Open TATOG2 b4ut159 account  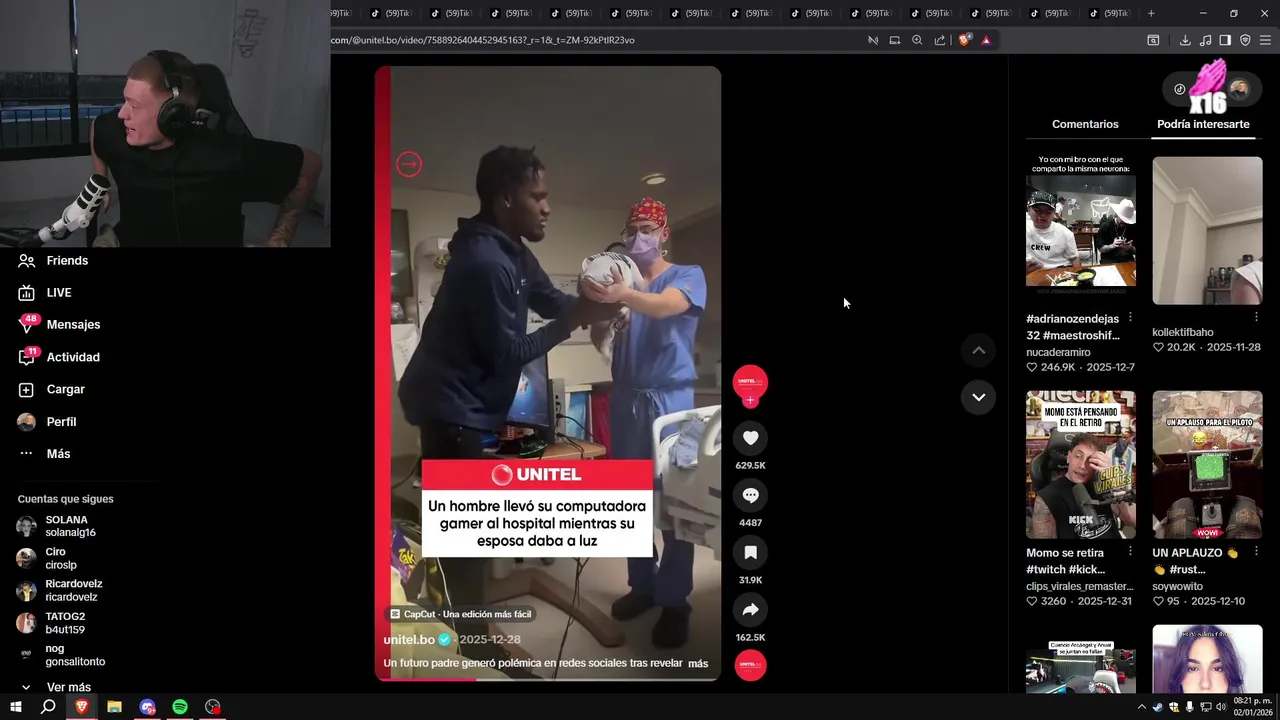point(52,623)
